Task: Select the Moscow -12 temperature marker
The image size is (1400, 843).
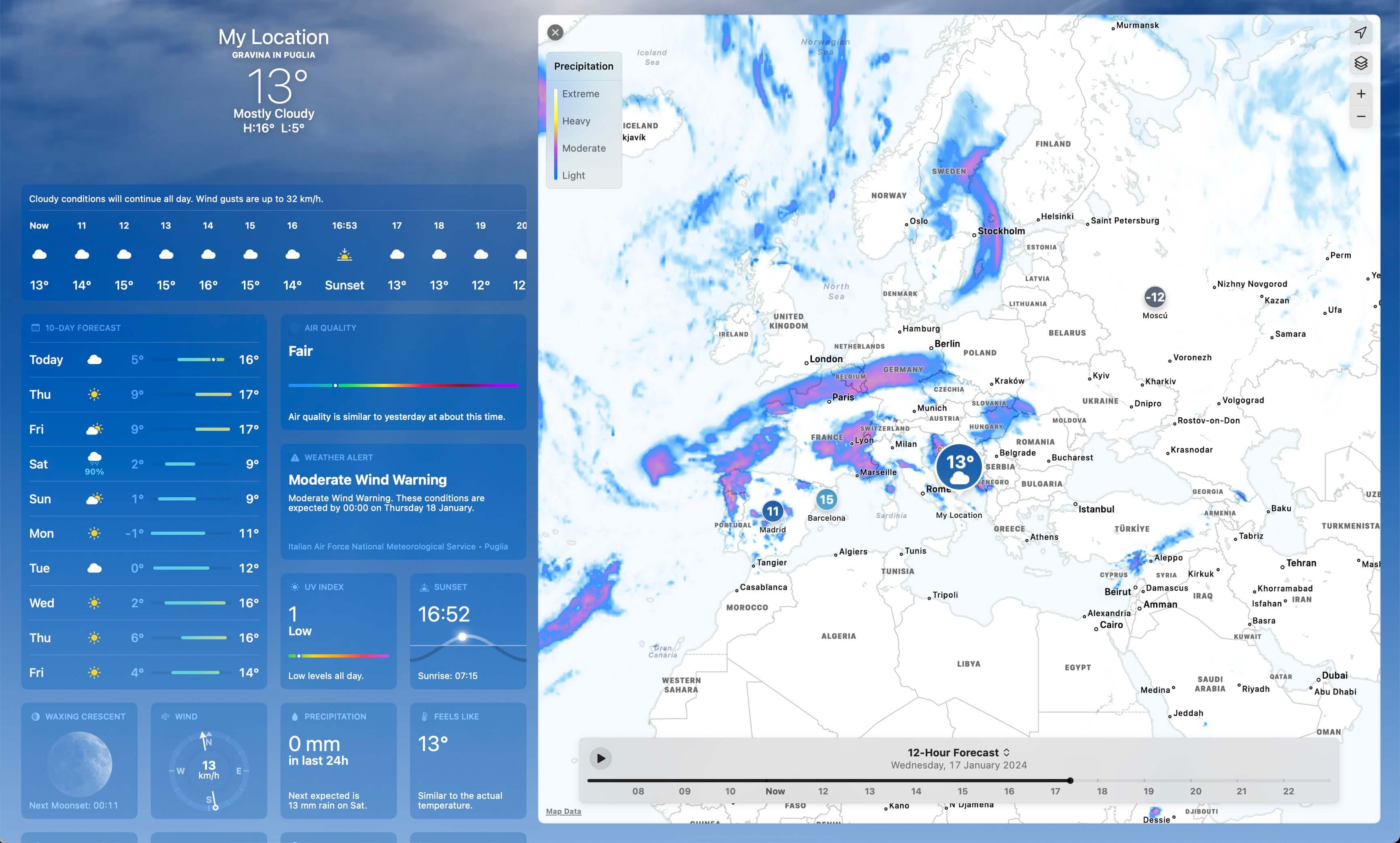Action: [1155, 296]
